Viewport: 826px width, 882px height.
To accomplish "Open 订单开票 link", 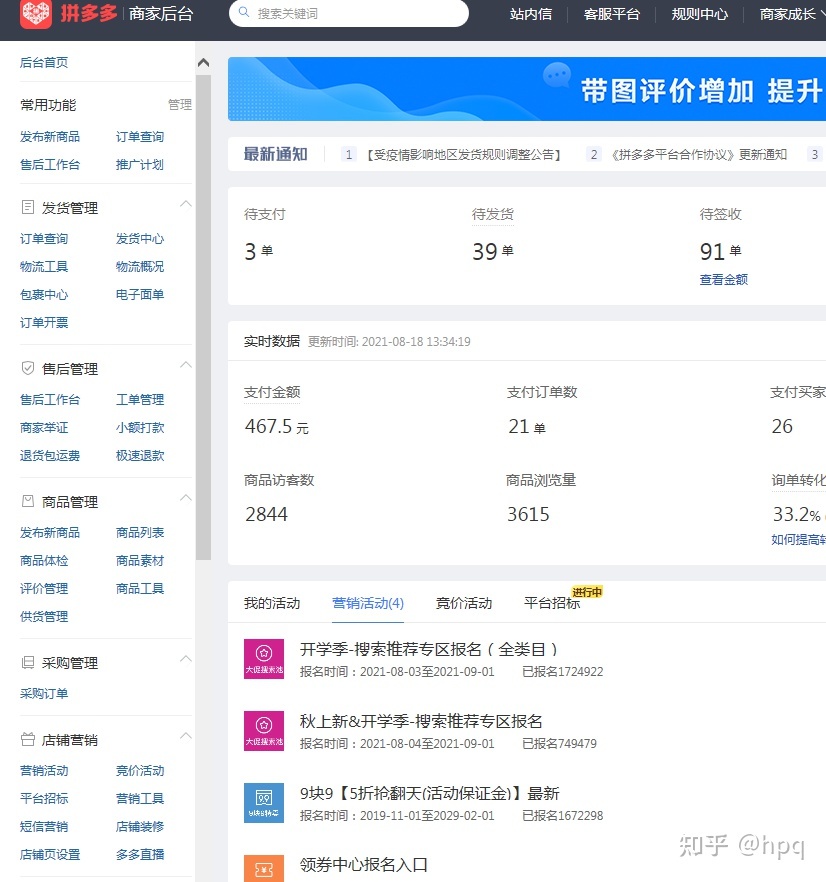I will 44,322.
